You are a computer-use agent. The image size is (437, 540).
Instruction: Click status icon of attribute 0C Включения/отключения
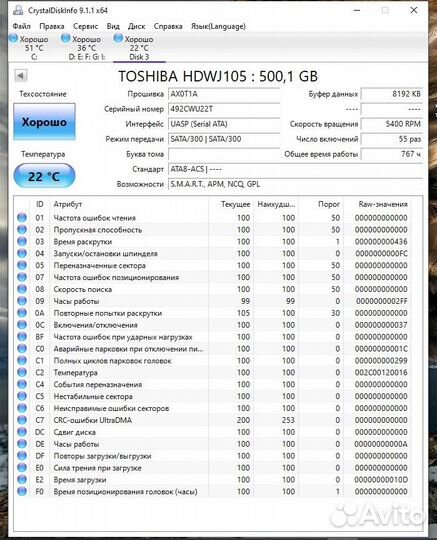[22, 325]
